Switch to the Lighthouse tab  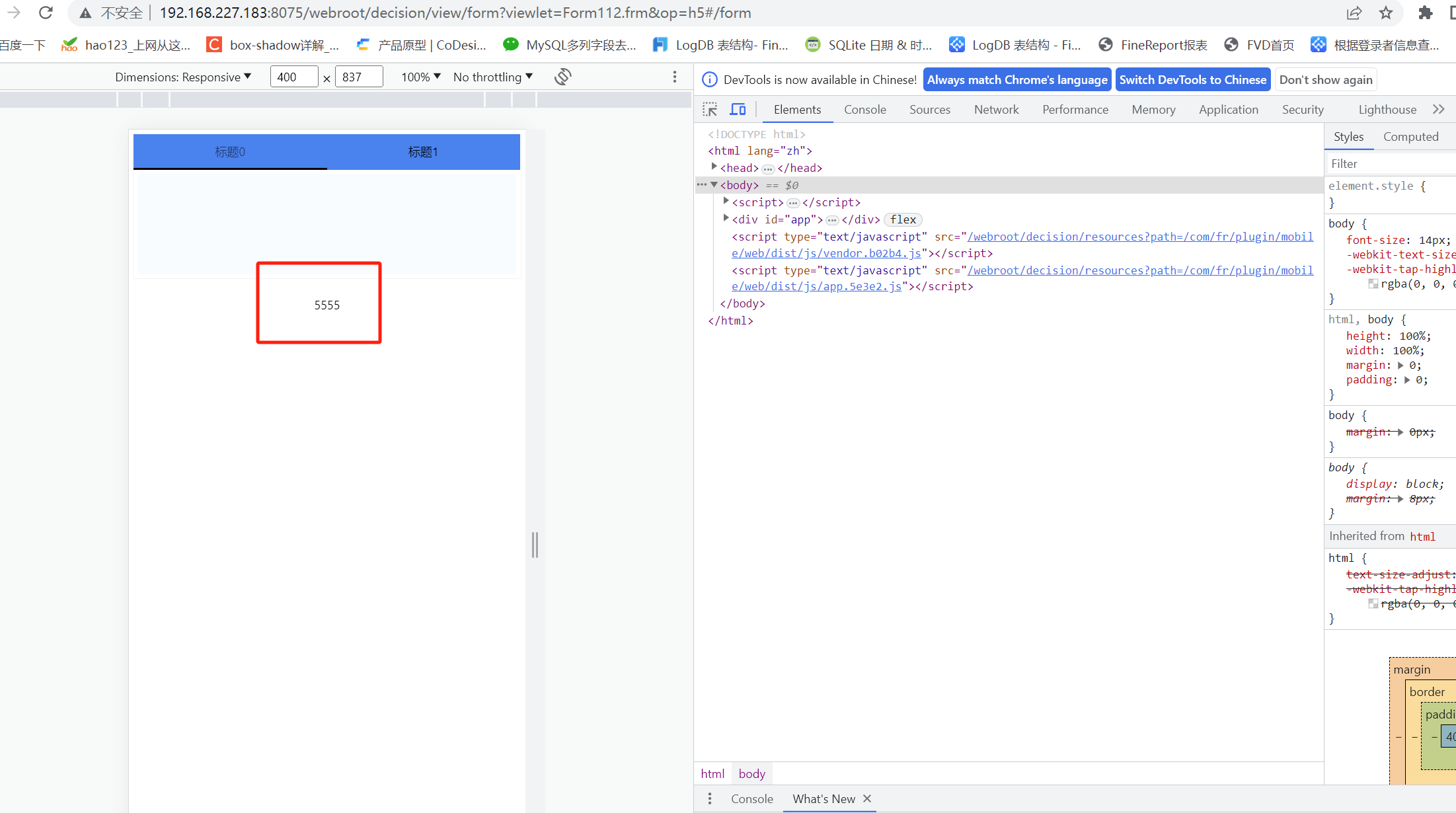(x=1387, y=109)
